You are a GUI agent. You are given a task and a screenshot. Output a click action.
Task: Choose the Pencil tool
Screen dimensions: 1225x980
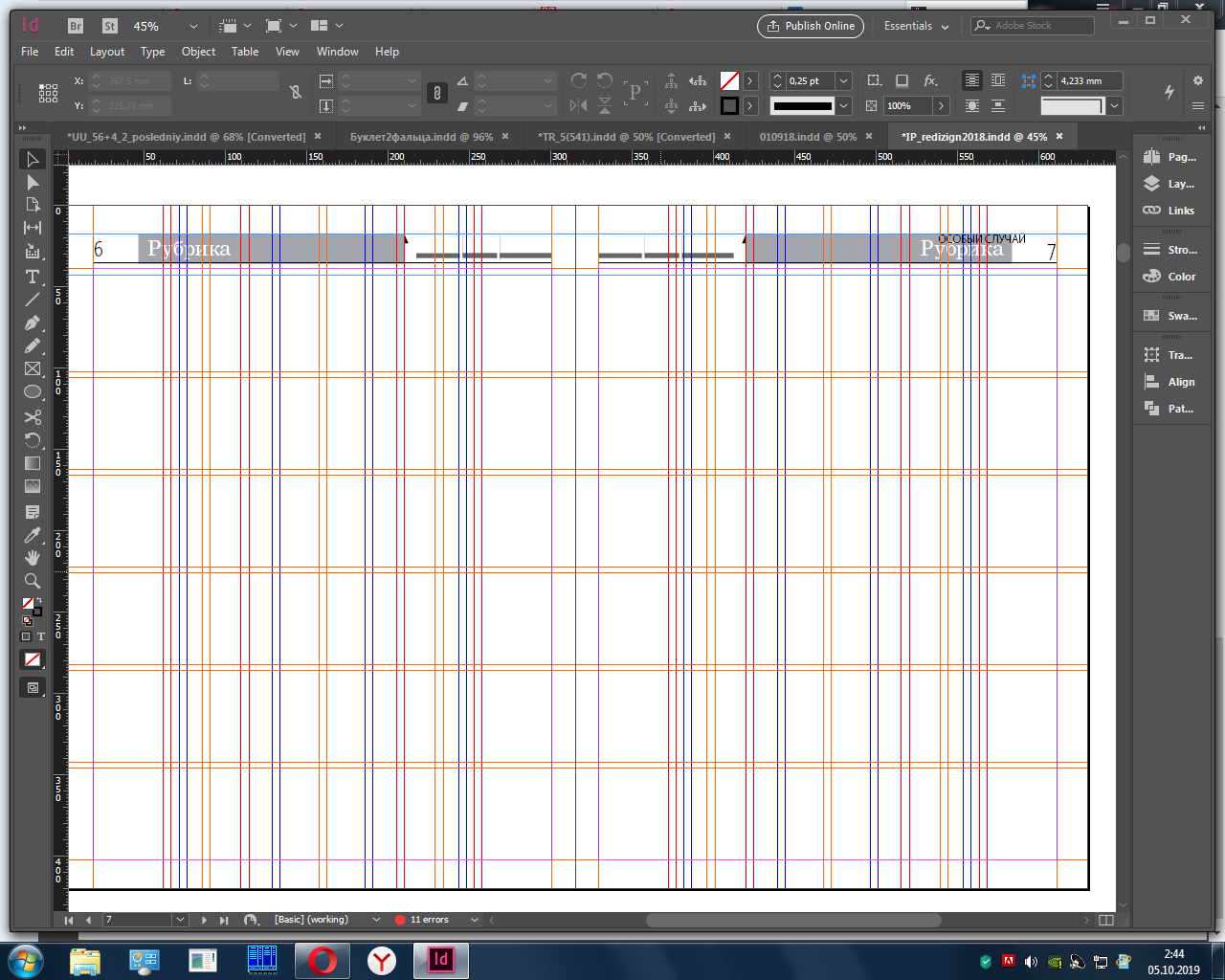(33, 345)
